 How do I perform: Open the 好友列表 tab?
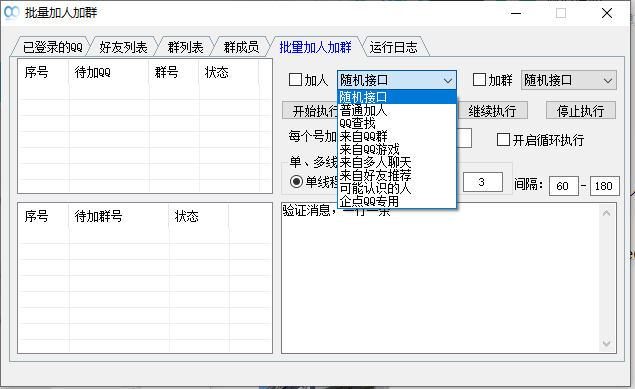123,47
